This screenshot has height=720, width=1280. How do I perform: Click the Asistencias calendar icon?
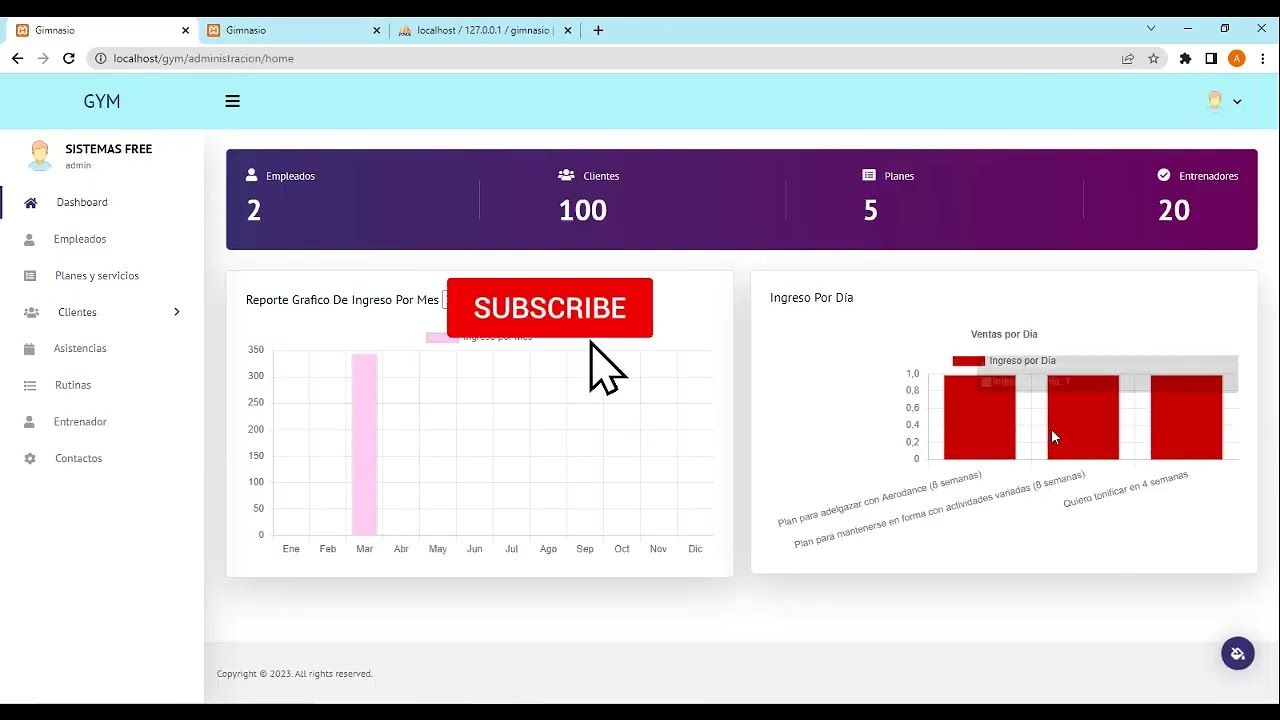pos(30,349)
